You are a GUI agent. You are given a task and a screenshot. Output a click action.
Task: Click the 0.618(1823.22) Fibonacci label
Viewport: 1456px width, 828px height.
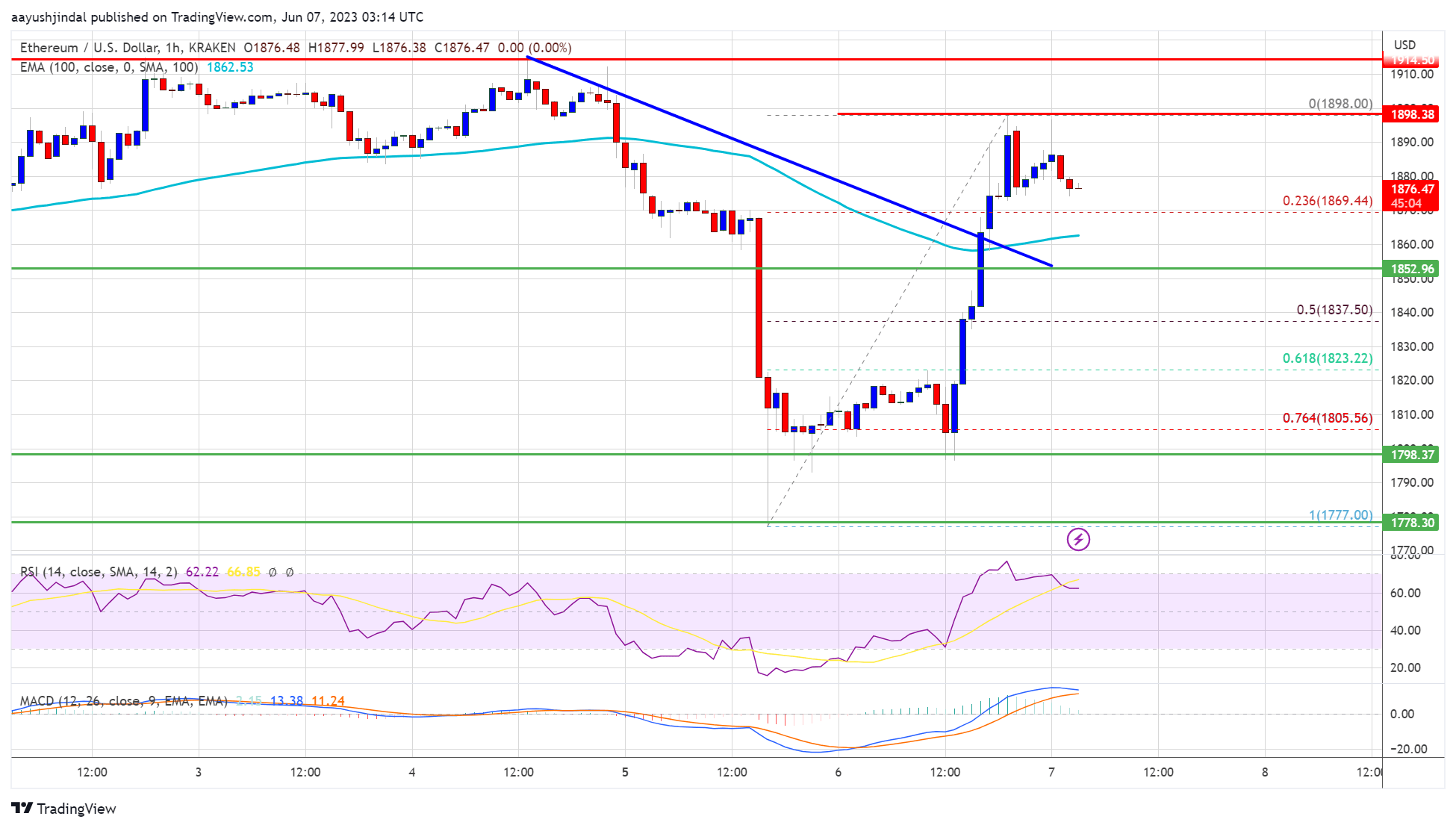point(1328,358)
